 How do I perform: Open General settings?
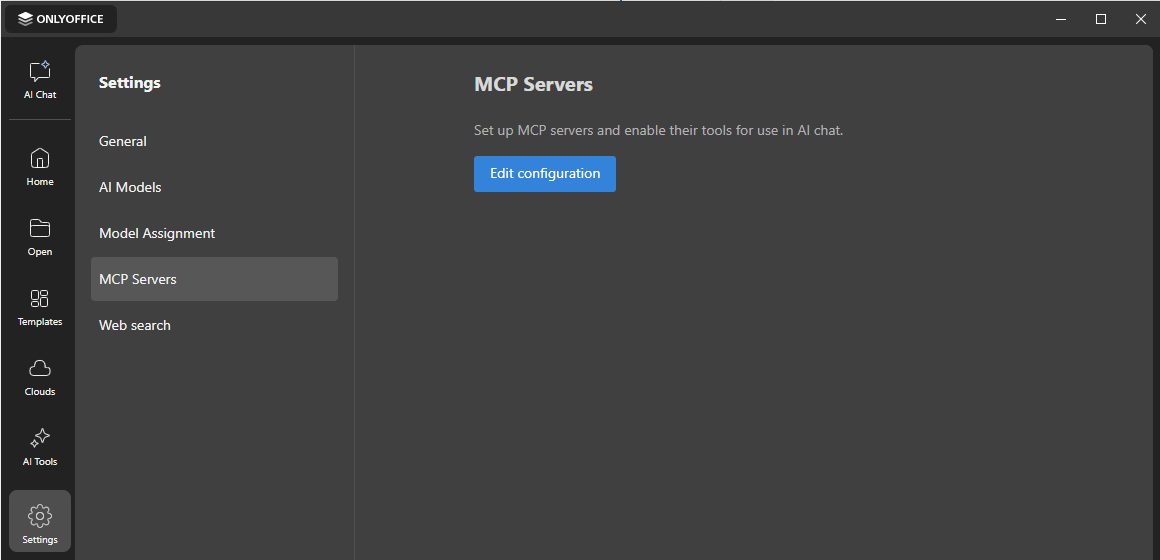pyautogui.click(x=215, y=141)
